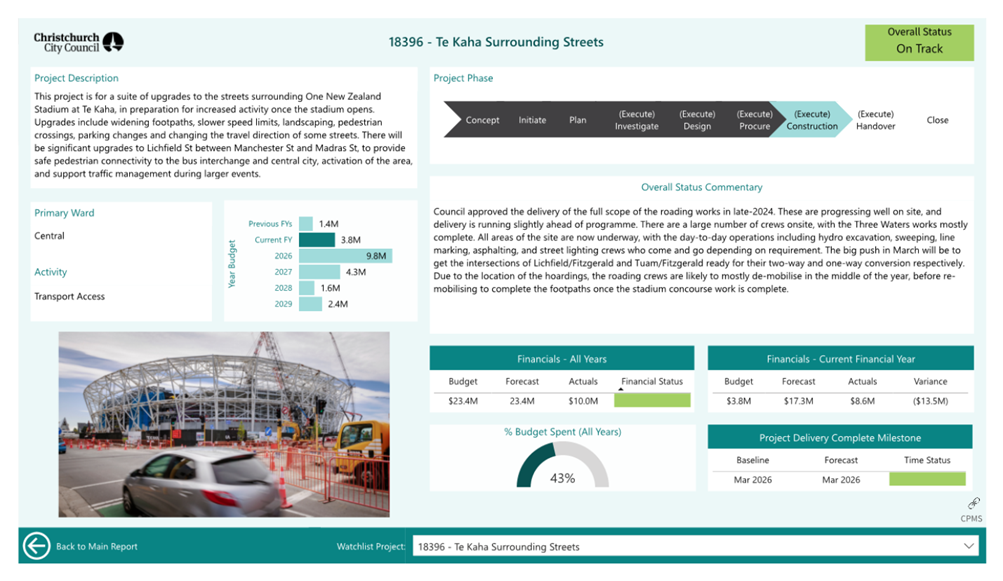The width and height of the screenshot is (1003, 581).
Task: Select the Concept phase step
Action: pyautogui.click(x=482, y=120)
